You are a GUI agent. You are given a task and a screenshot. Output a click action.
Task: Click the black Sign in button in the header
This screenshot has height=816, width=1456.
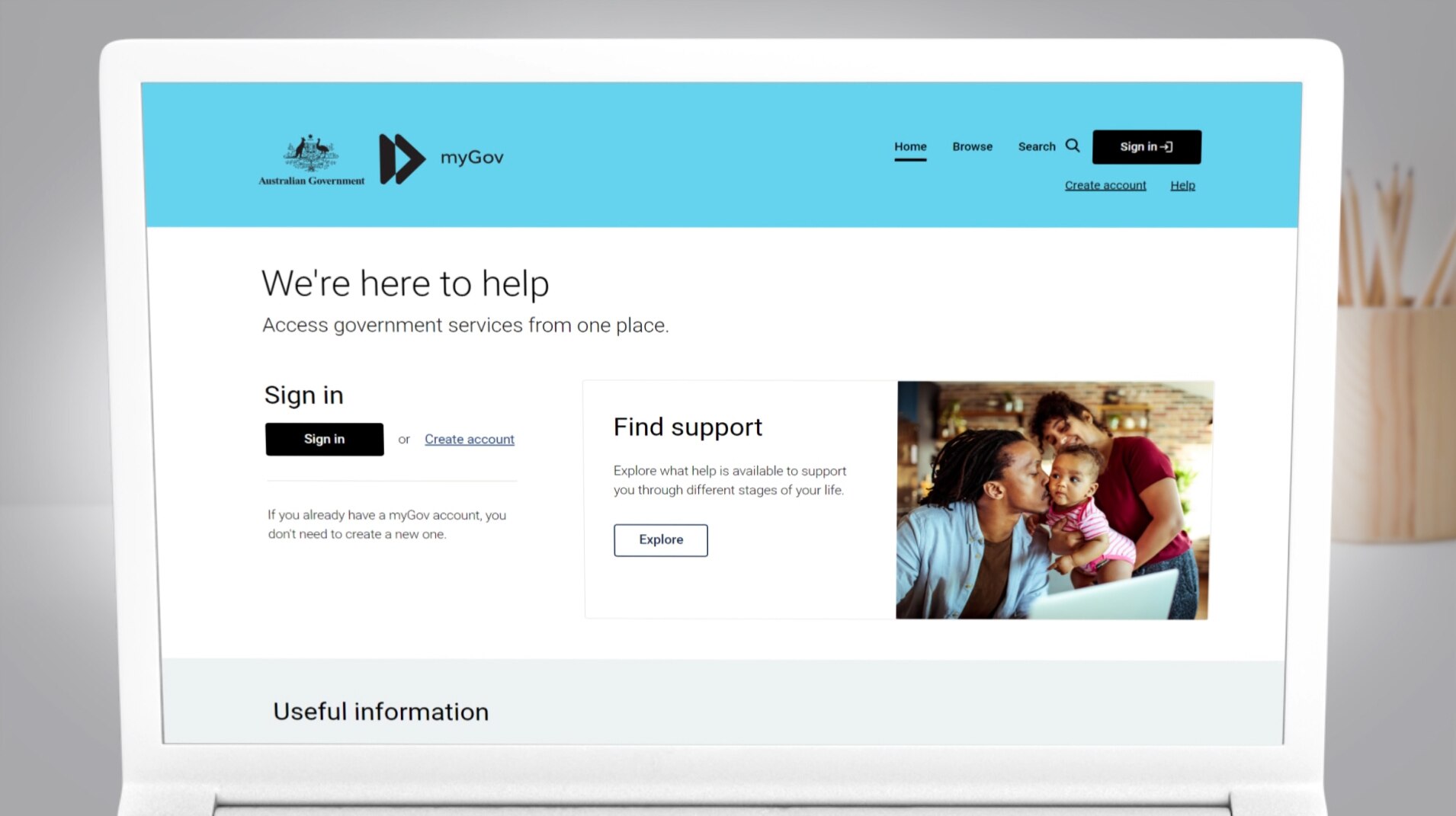click(1147, 146)
